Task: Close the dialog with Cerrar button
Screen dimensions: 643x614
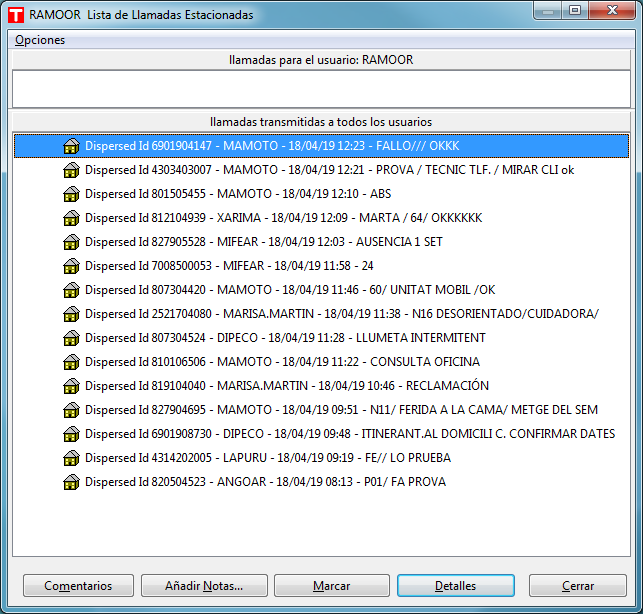Action: pyautogui.click(x=577, y=586)
